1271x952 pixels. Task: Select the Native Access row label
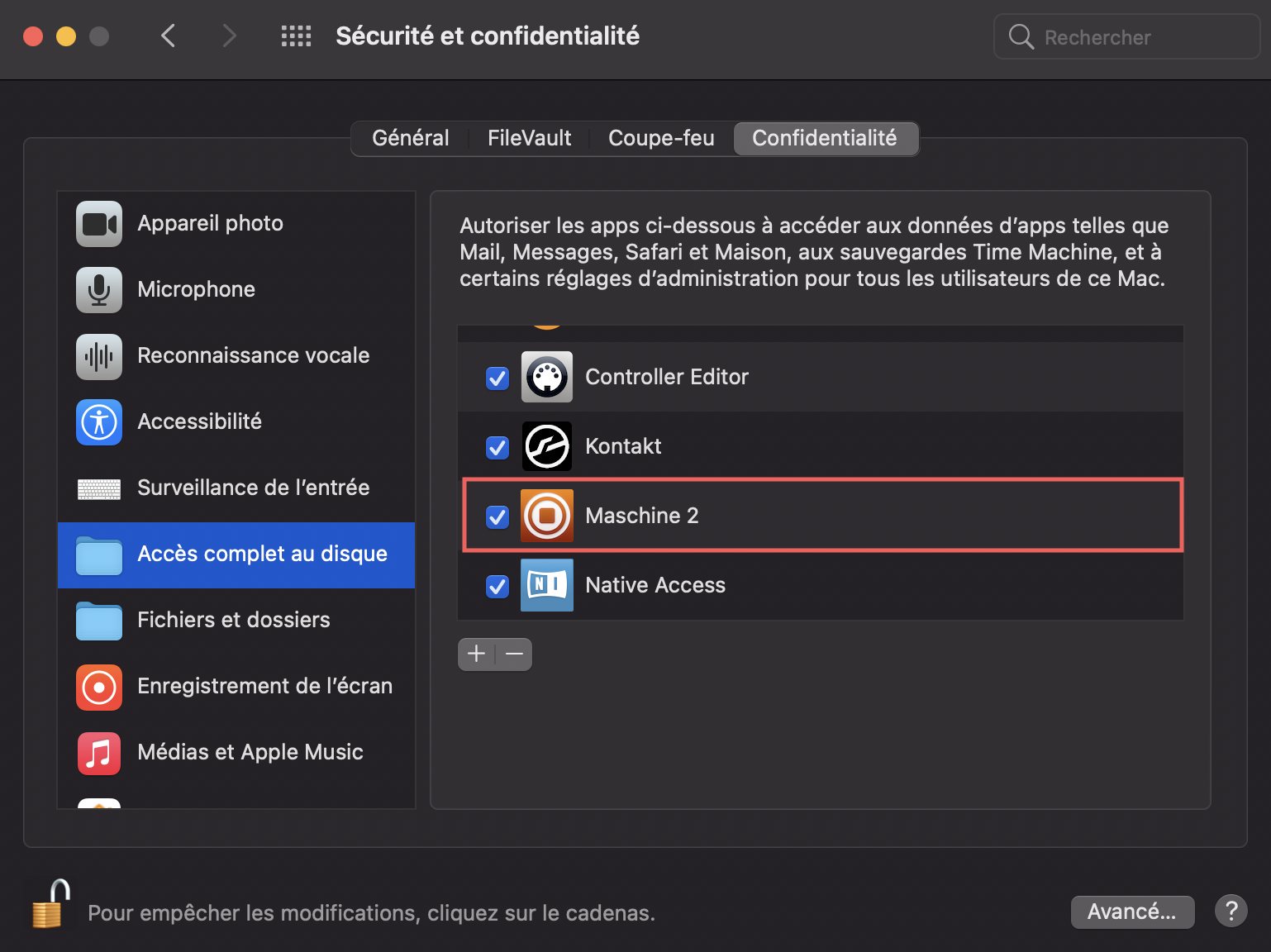click(x=655, y=585)
